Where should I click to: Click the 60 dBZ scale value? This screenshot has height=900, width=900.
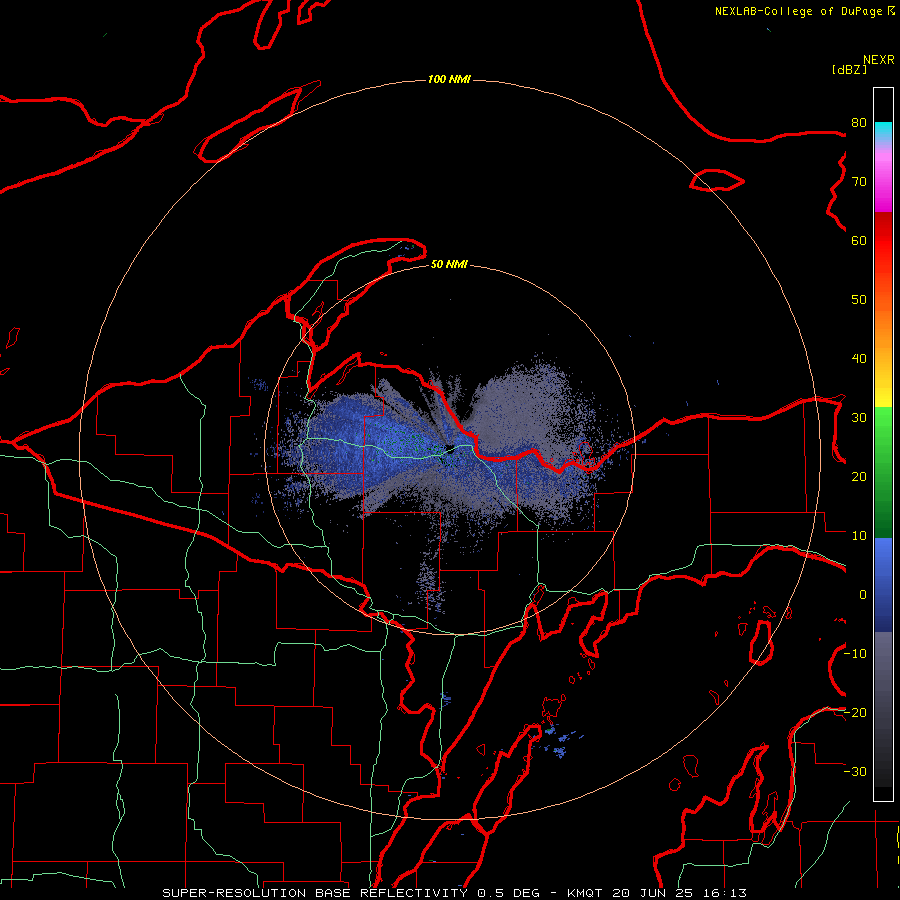click(x=859, y=240)
